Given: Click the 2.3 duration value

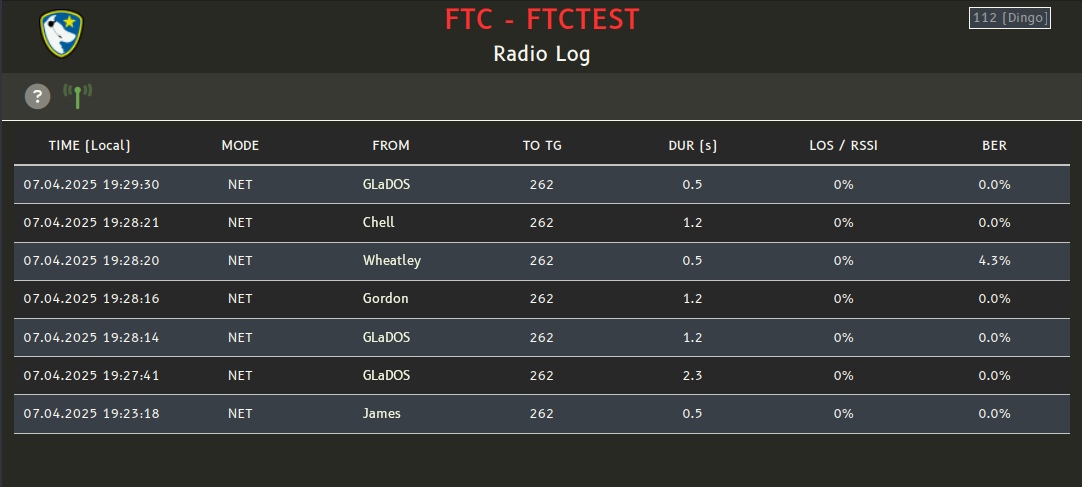Looking at the screenshot, I should coord(692,376).
